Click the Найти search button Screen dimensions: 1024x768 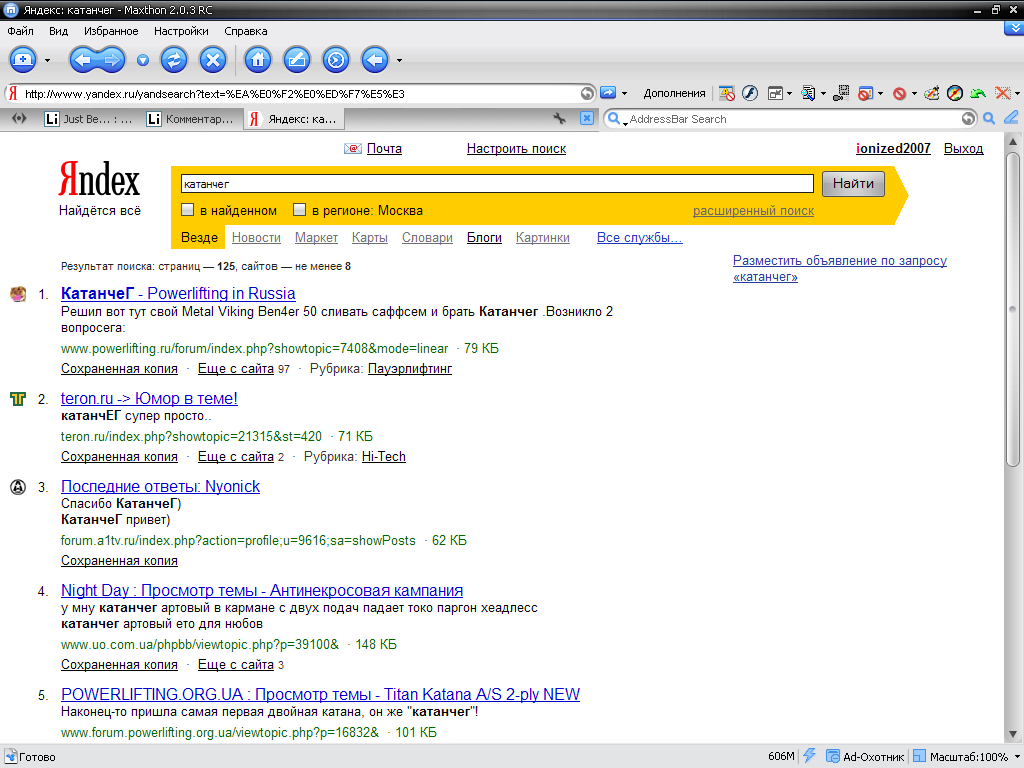pos(853,184)
